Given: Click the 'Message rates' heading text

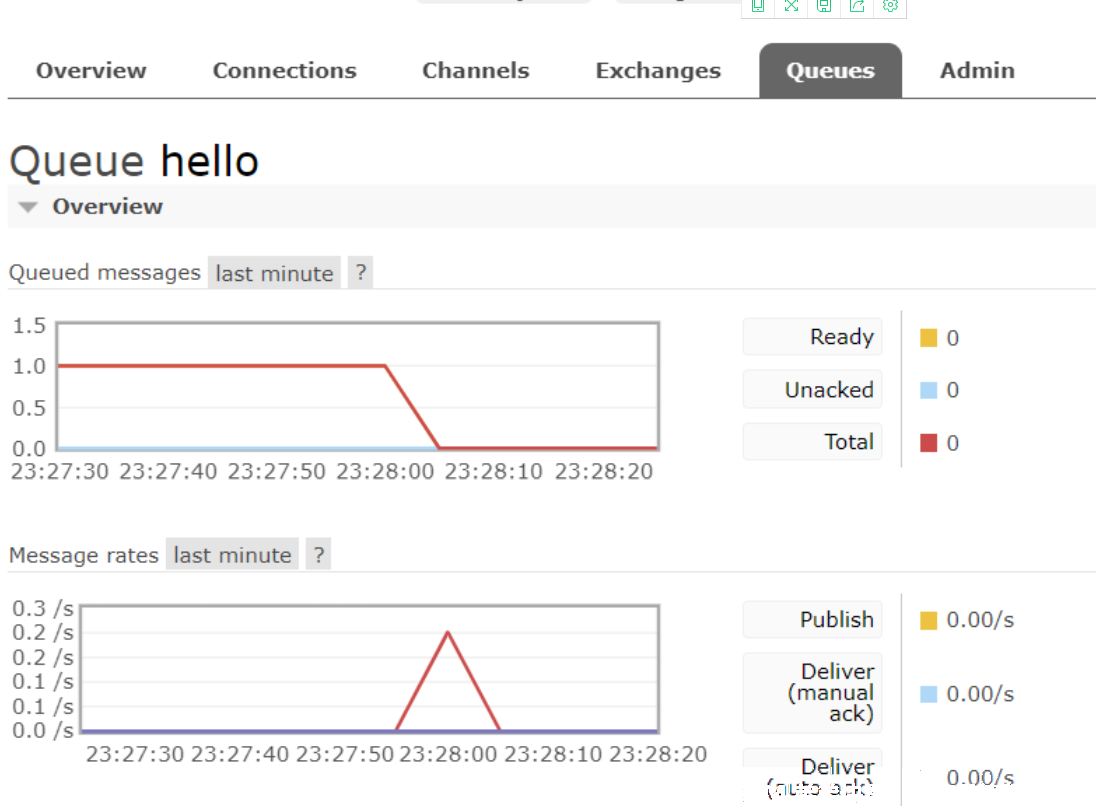Looking at the screenshot, I should (84, 555).
